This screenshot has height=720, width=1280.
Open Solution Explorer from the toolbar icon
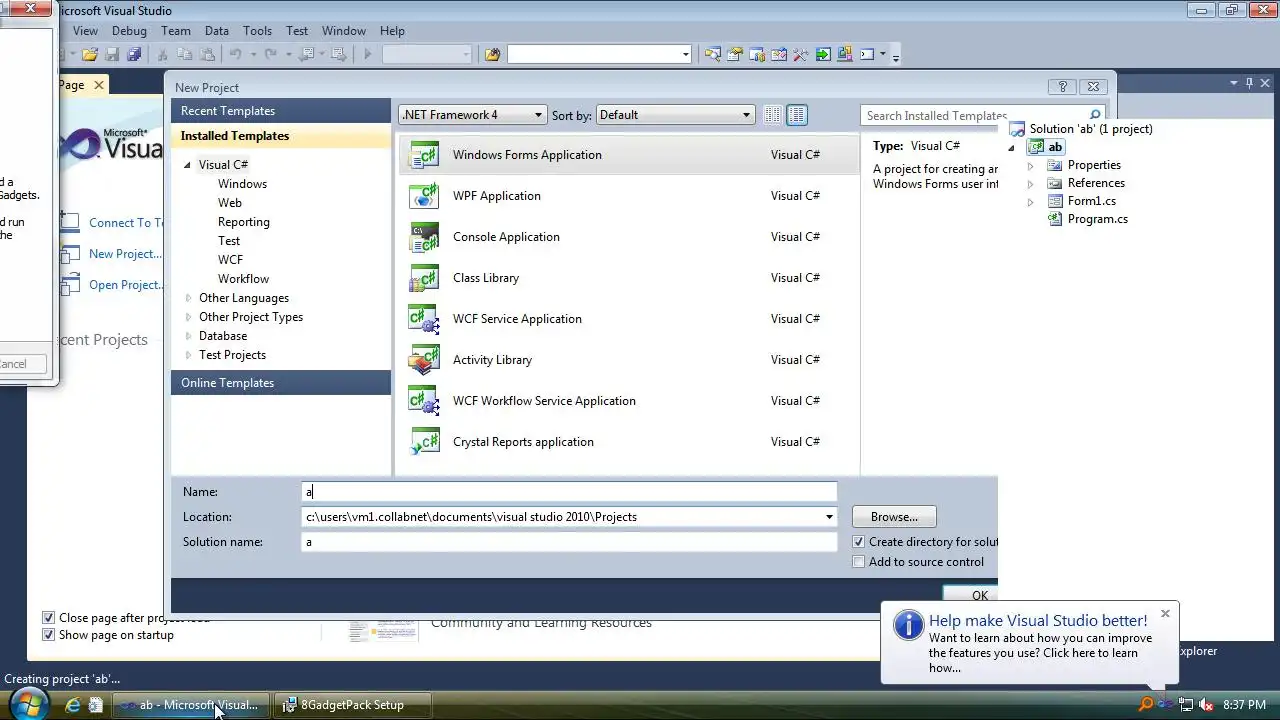click(712, 54)
